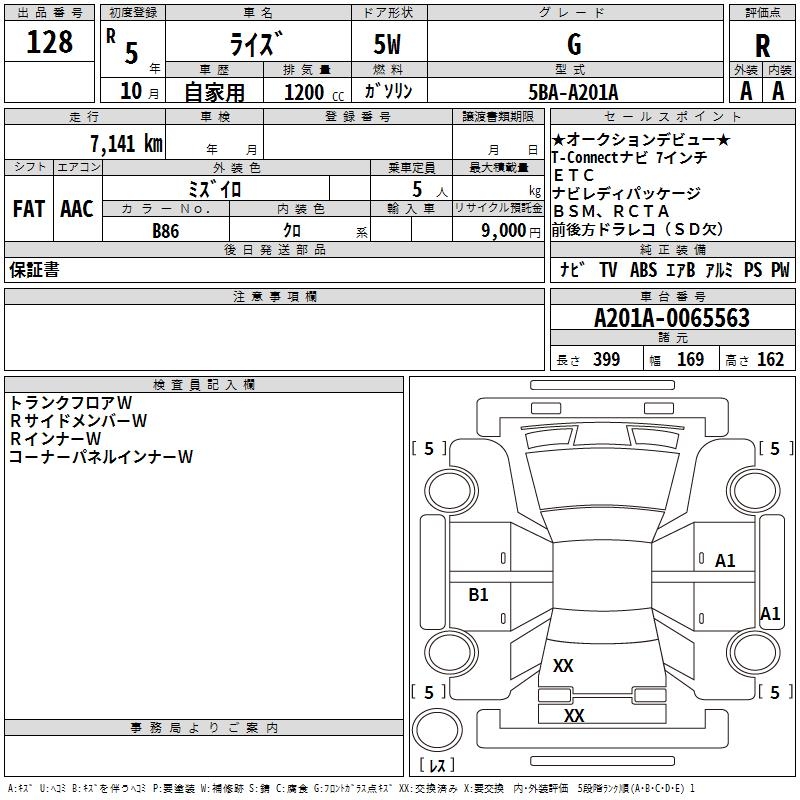Click the car name ライズ
Viewport: 800px width, 800px height.
256,44
